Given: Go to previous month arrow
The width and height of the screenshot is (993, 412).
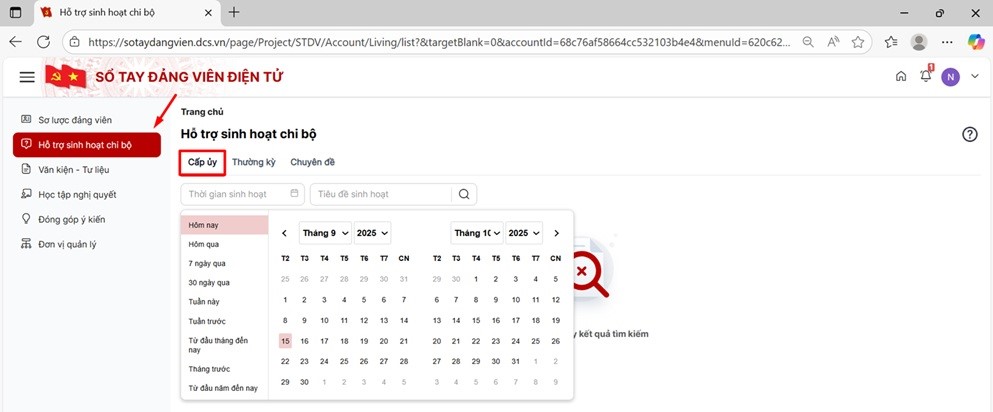Looking at the screenshot, I should [x=285, y=233].
